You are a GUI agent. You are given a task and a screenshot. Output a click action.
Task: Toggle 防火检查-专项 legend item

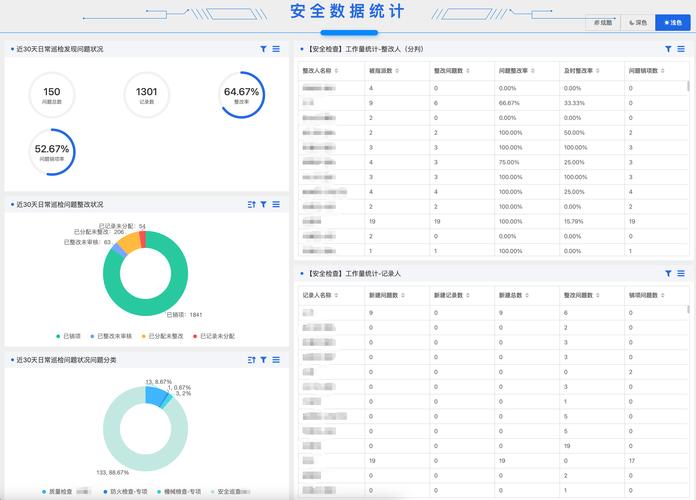(x=125, y=492)
